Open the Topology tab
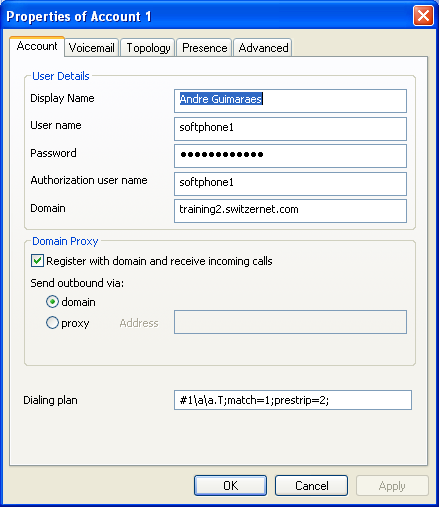 [x=148, y=48]
